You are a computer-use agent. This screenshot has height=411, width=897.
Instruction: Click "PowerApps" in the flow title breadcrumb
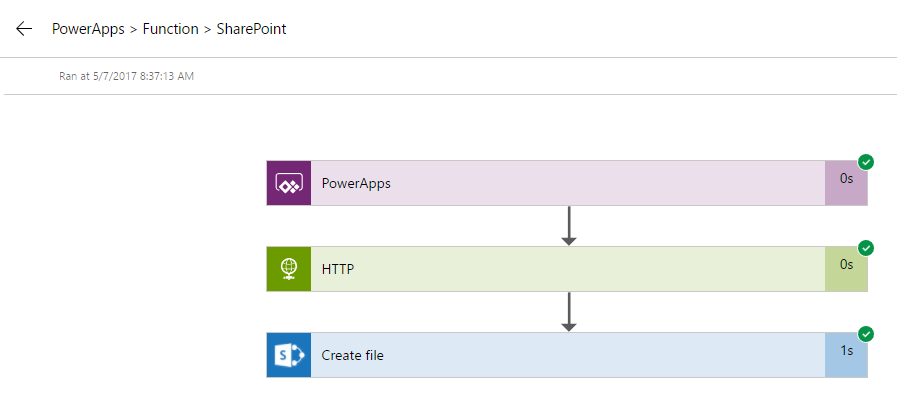pyautogui.click(x=88, y=29)
